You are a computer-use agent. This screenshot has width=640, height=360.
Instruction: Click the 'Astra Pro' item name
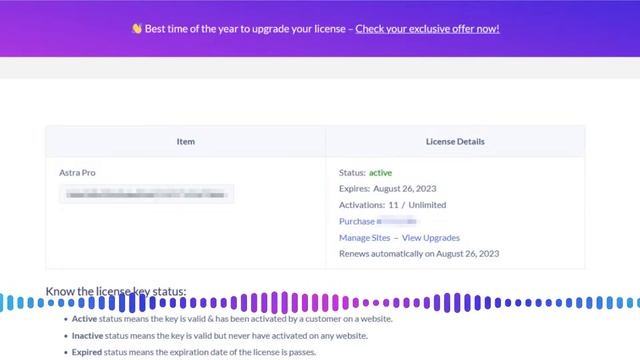coord(77,173)
